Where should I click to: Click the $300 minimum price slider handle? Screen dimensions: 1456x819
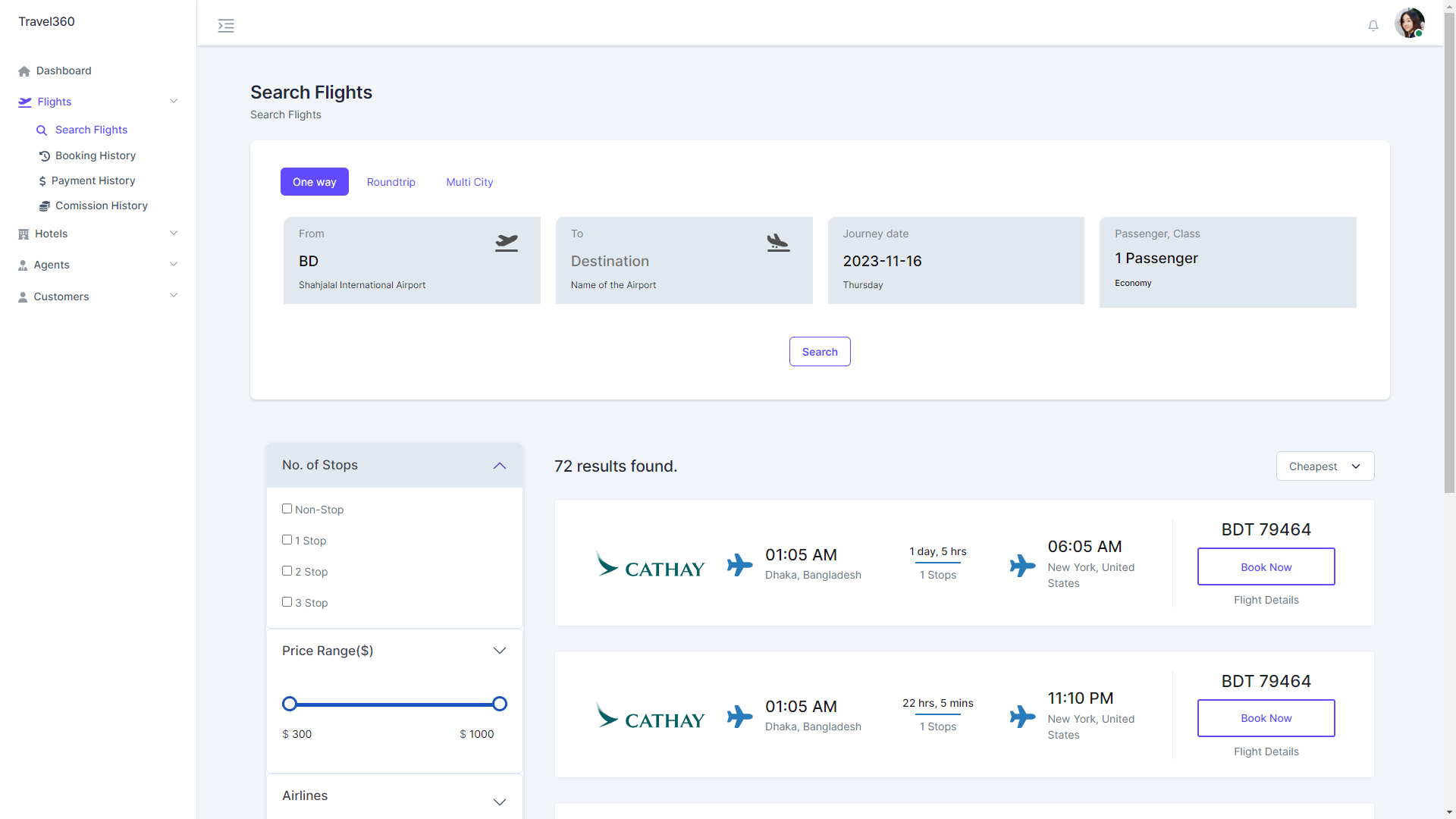coord(290,704)
